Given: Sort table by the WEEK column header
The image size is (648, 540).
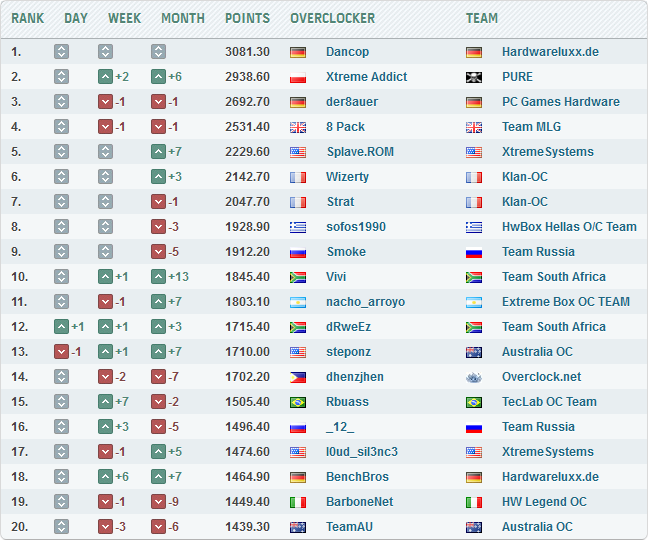Looking at the screenshot, I should pos(124,18).
